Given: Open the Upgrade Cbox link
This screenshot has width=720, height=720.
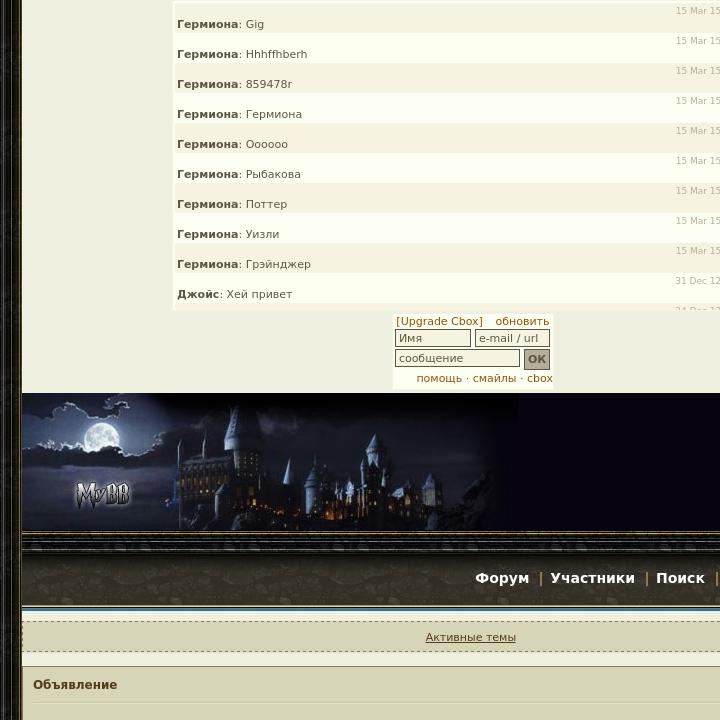Looking at the screenshot, I should click(x=439, y=321).
